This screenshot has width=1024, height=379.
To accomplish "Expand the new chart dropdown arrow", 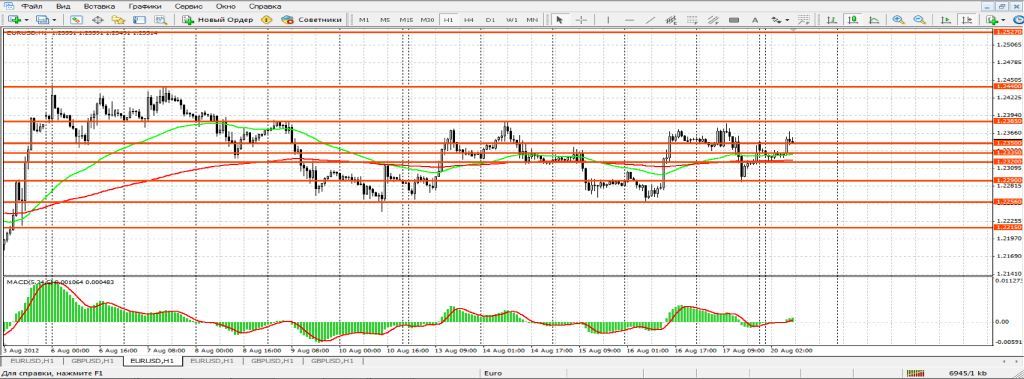I will click(x=25, y=20).
